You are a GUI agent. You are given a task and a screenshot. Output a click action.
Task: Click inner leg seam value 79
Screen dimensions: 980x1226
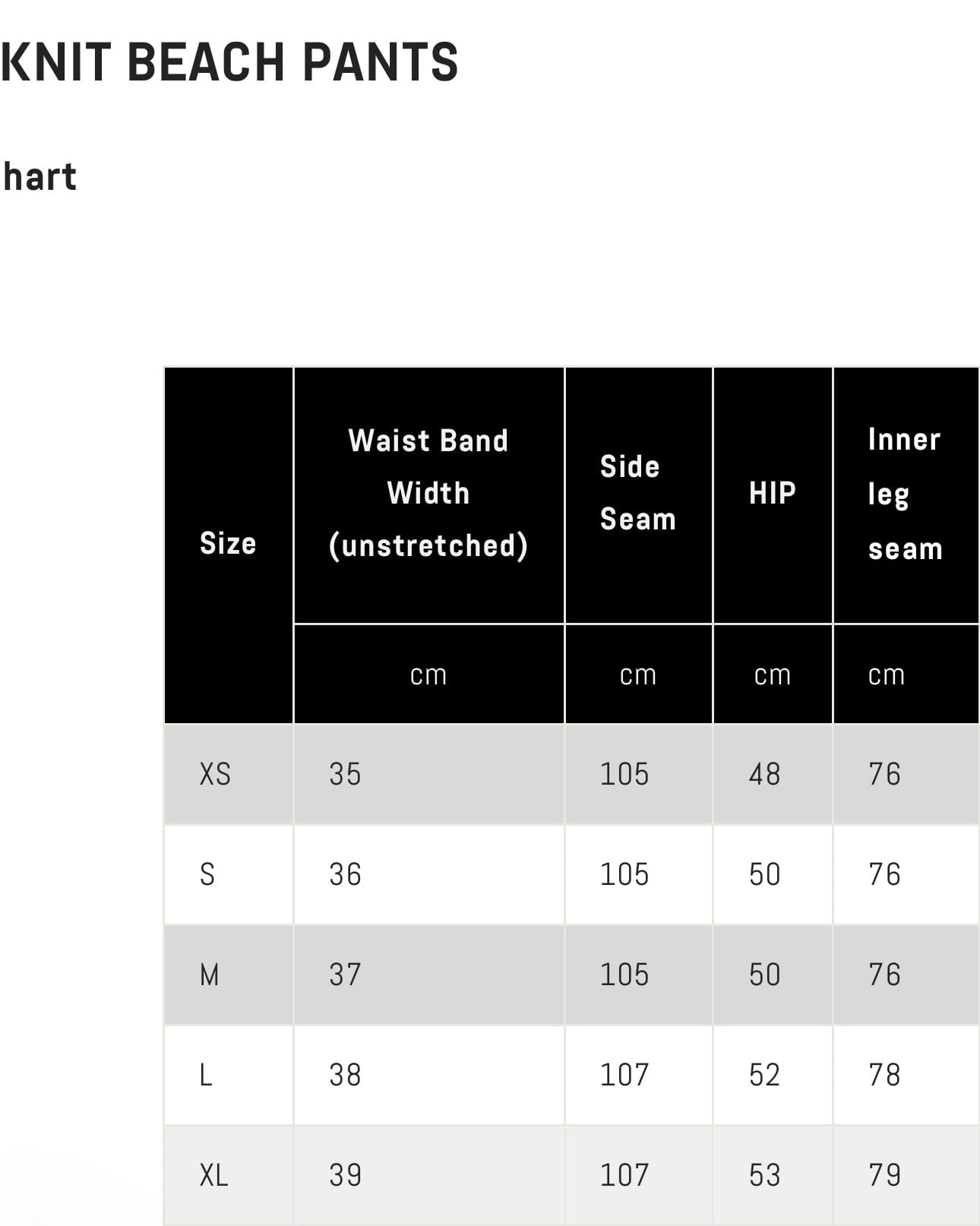pos(884,1175)
